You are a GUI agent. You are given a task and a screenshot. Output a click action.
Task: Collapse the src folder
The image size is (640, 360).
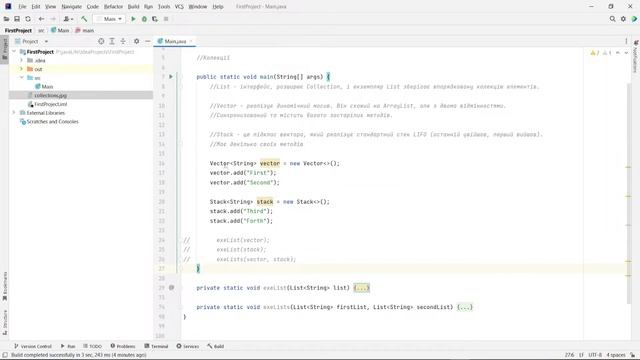point(22,78)
